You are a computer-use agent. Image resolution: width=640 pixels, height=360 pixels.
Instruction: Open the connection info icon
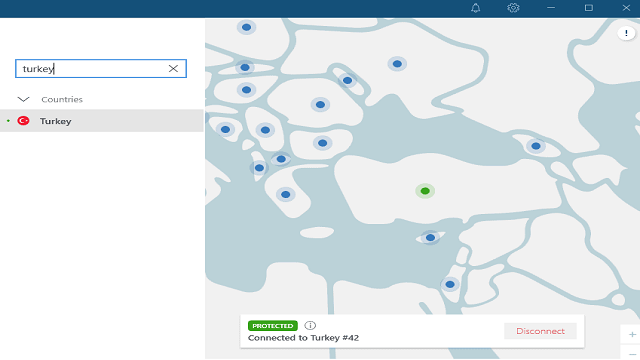(310, 325)
